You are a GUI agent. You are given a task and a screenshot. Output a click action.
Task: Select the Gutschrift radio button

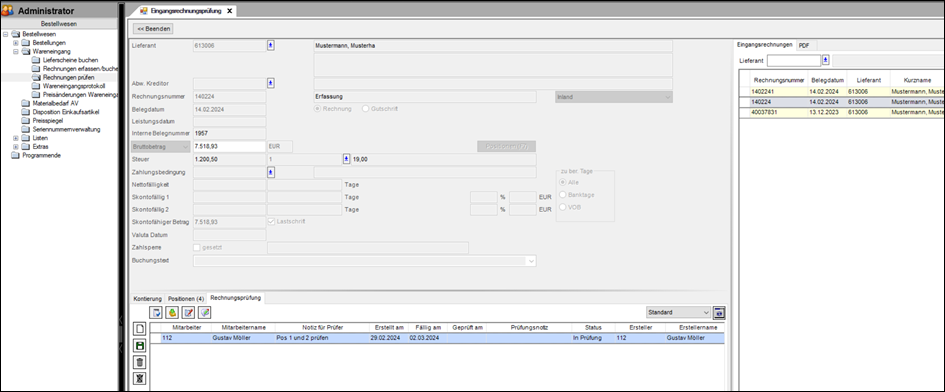365,109
